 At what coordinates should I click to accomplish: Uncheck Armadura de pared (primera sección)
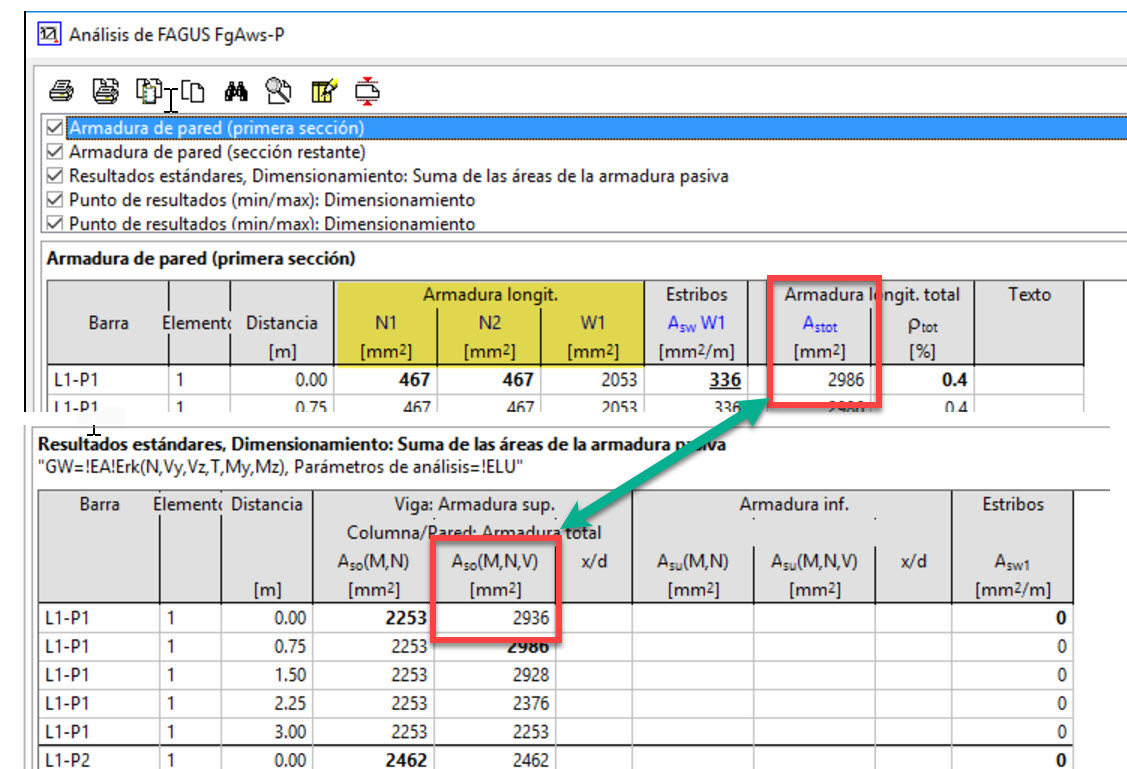(56, 129)
